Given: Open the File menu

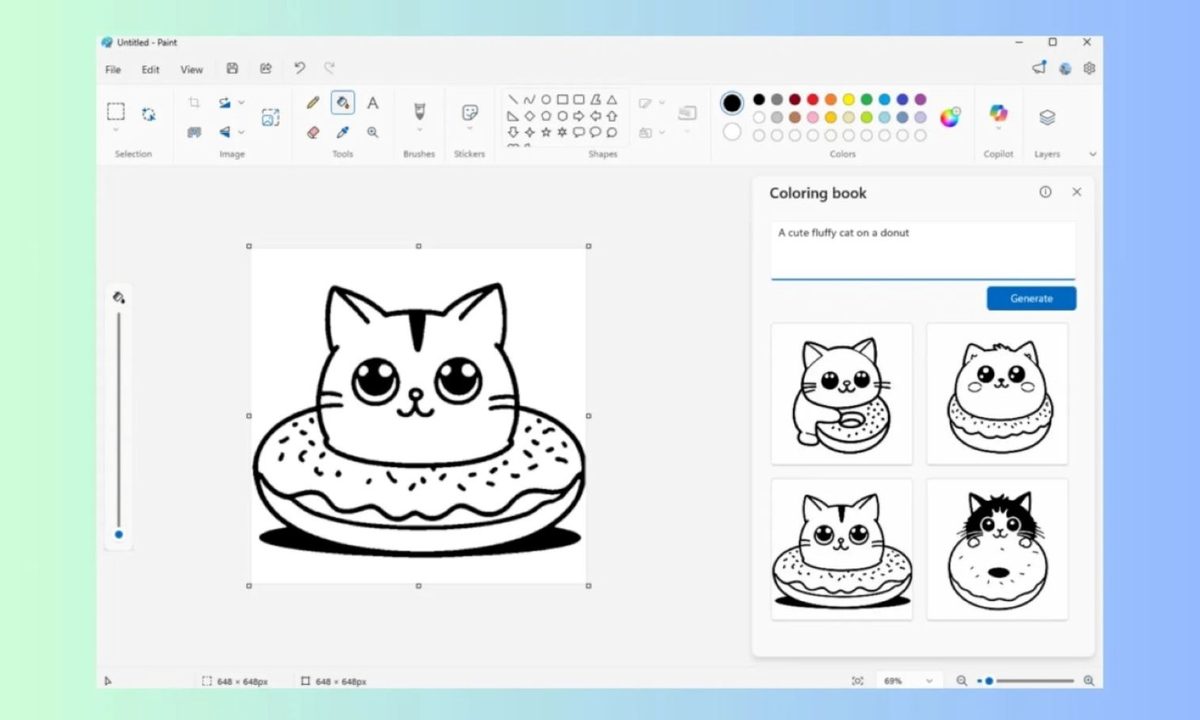Looking at the screenshot, I should click(x=113, y=70).
